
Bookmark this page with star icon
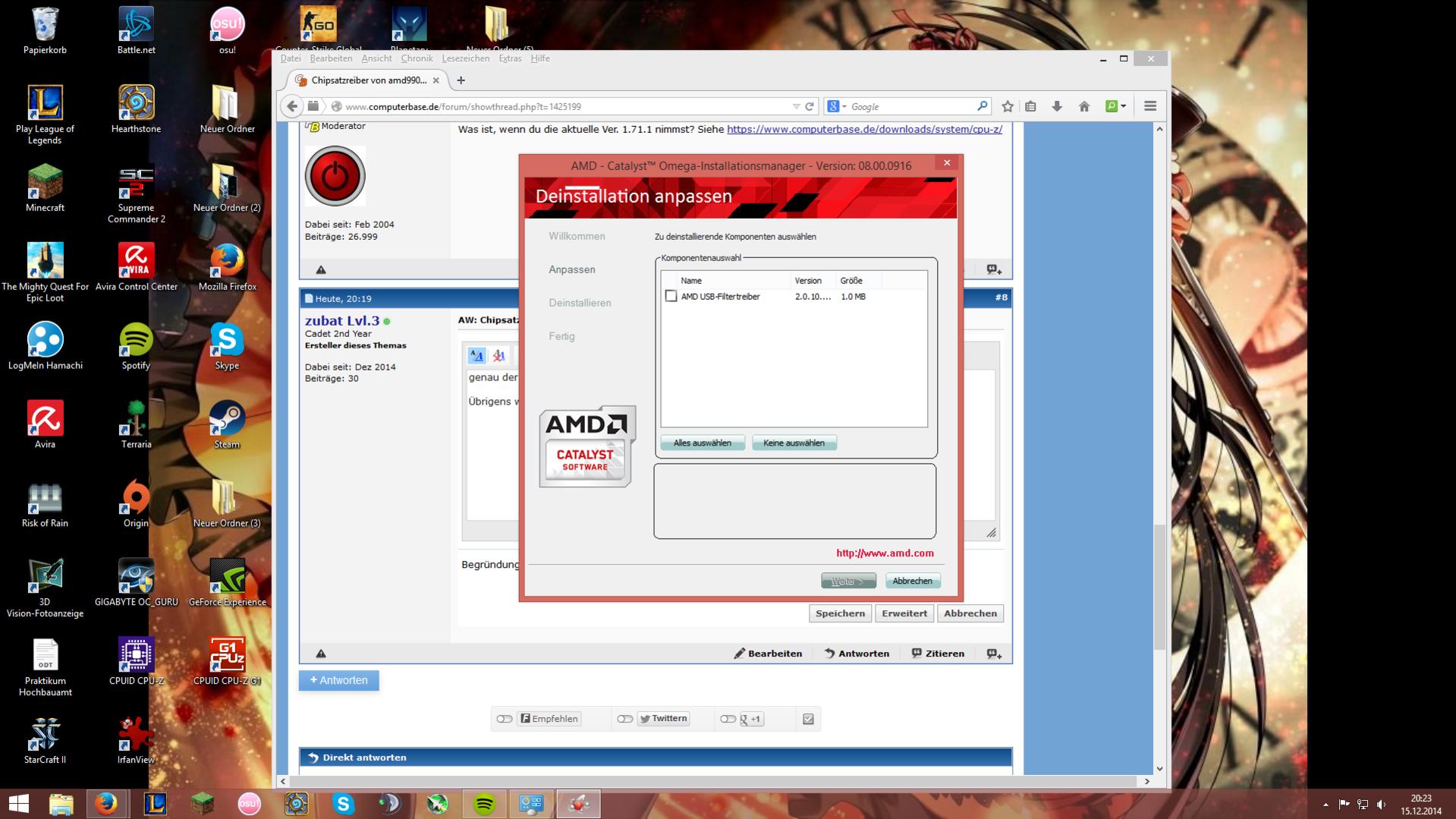(1008, 107)
